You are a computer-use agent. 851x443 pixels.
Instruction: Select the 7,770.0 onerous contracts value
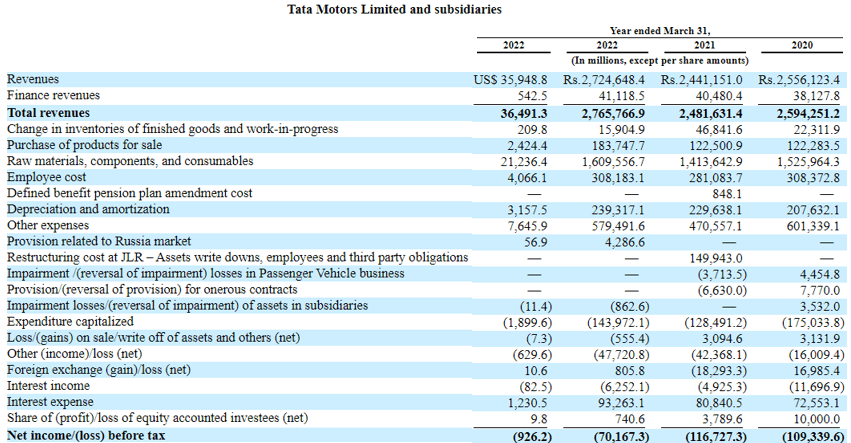pyautogui.click(x=820, y=290)
